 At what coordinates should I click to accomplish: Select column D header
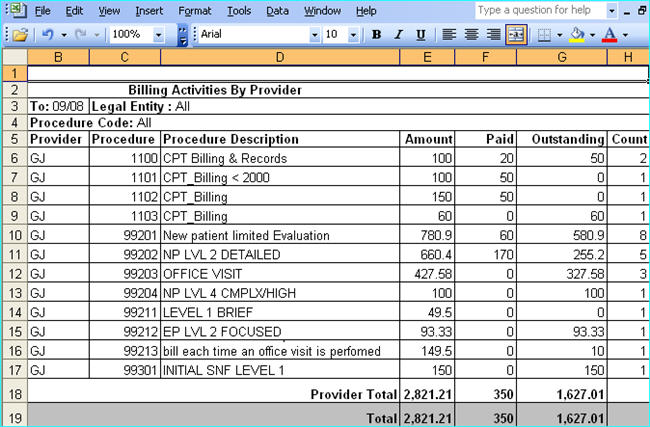click(280, 57)
